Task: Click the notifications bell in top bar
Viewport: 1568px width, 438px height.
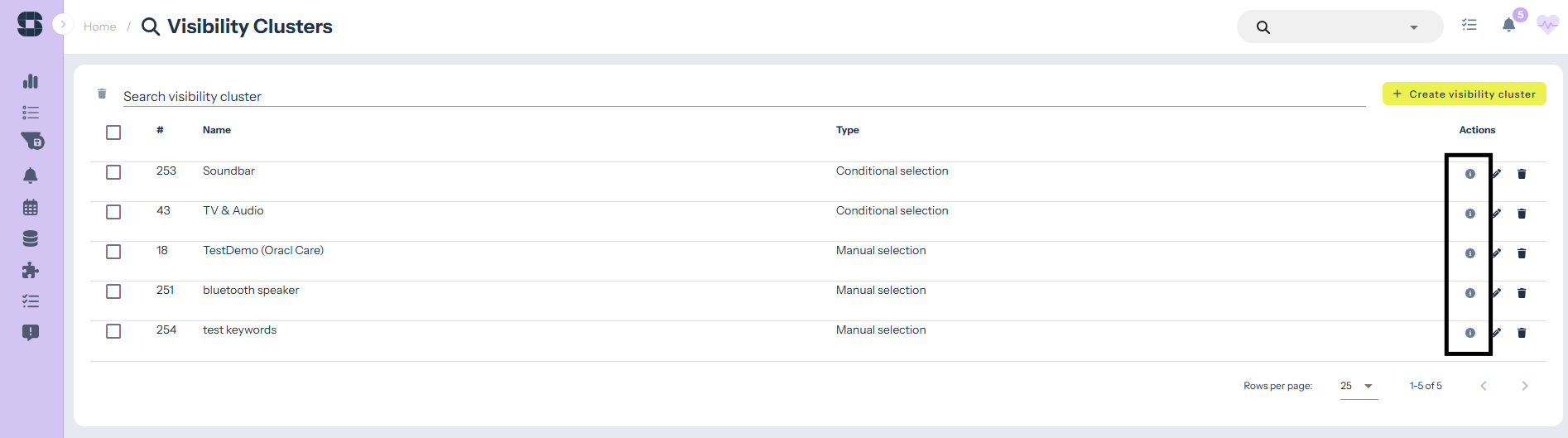Action: (x=1509, y=25)
